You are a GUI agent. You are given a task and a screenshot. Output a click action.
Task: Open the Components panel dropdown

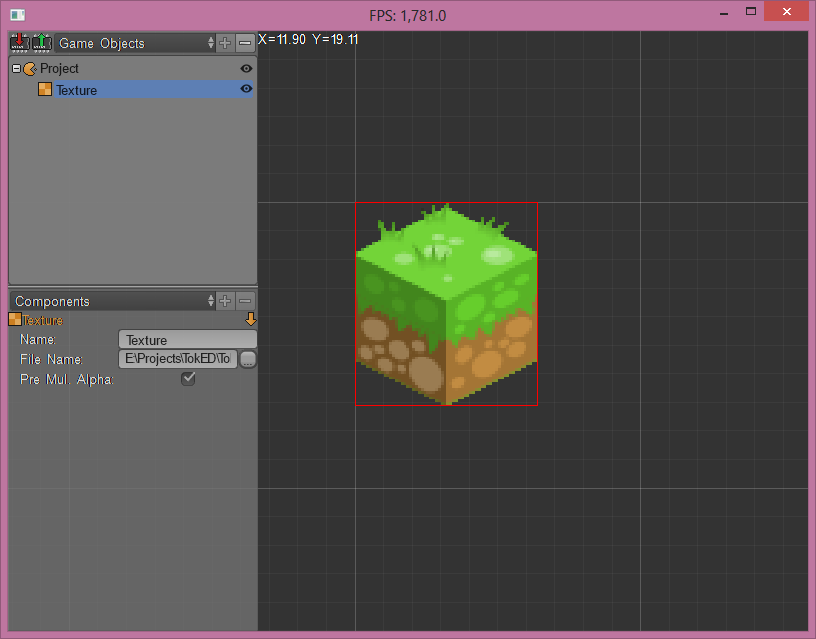[x=112, y=301]
